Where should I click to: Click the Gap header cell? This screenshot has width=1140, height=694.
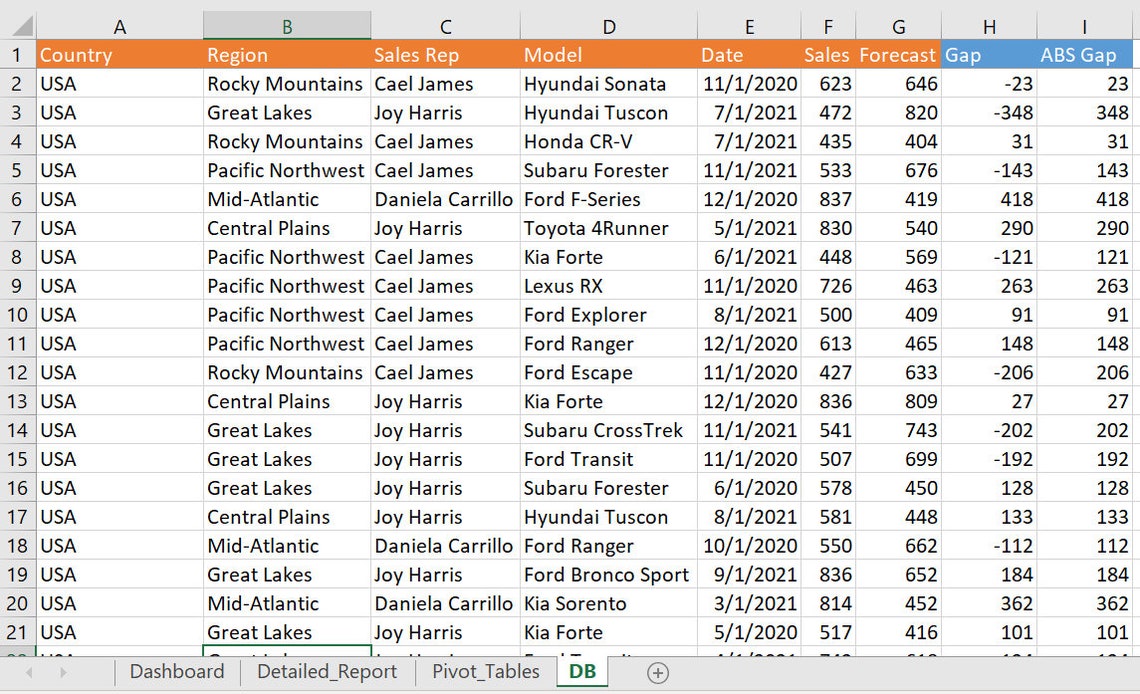tap(989, 55)
